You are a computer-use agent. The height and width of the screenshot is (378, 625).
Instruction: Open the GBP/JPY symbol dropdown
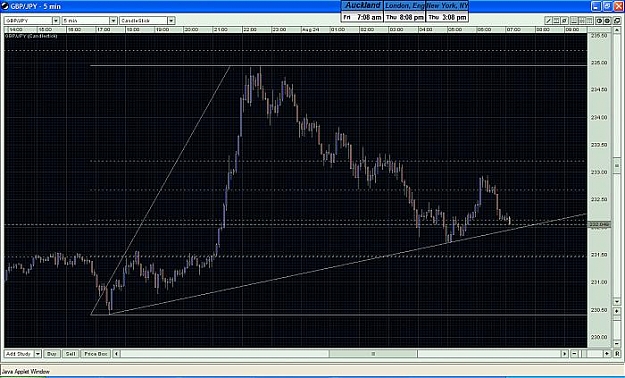pyautogui.click(x=32, y=20)
